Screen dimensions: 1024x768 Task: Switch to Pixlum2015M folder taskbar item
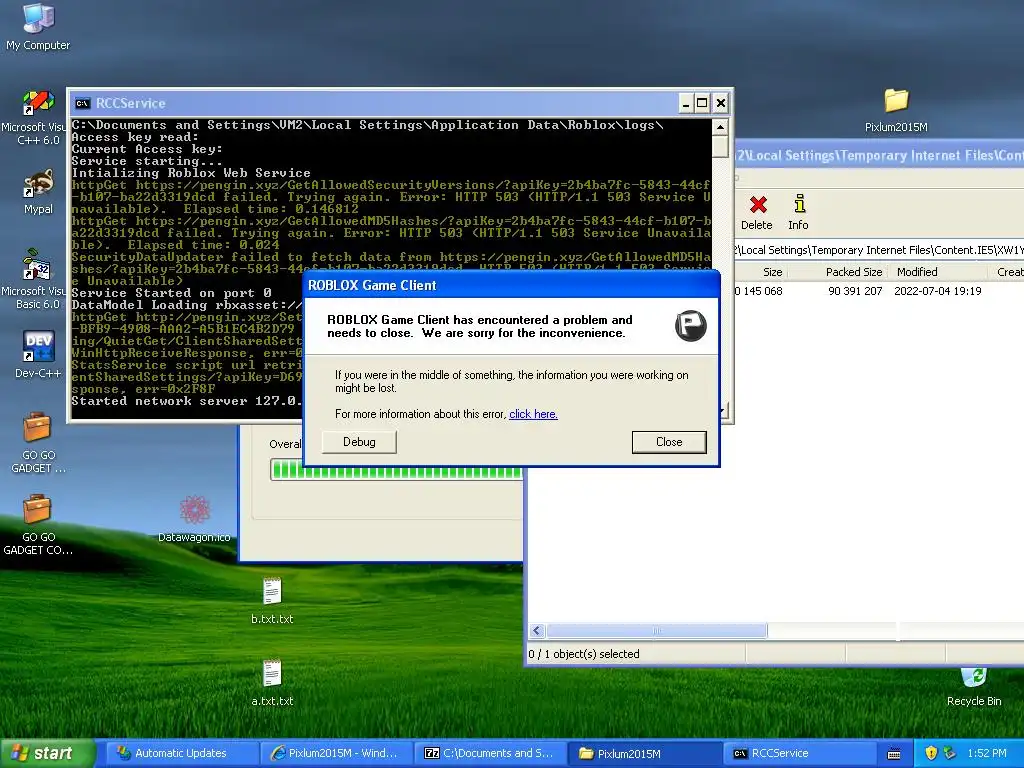coord(646,753)
